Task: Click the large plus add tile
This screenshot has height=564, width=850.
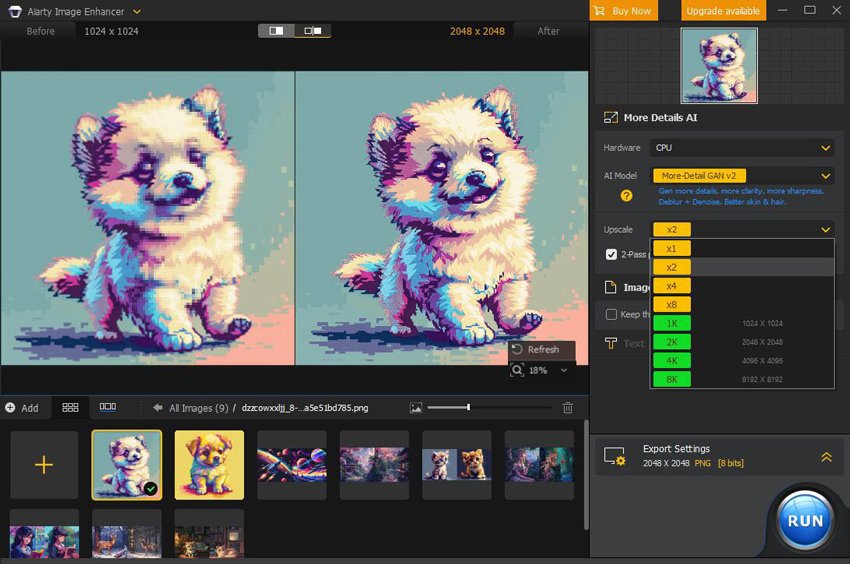Action: pos(44,465)
